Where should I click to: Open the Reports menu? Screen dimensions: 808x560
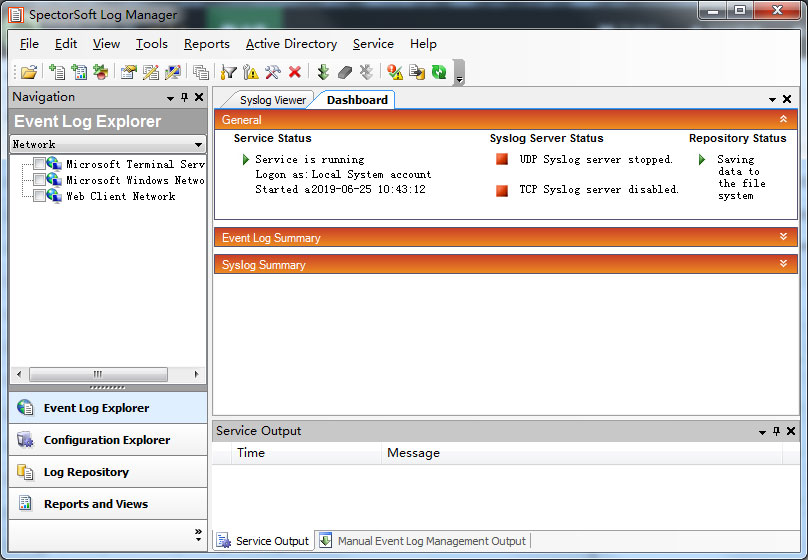(206, 44)
